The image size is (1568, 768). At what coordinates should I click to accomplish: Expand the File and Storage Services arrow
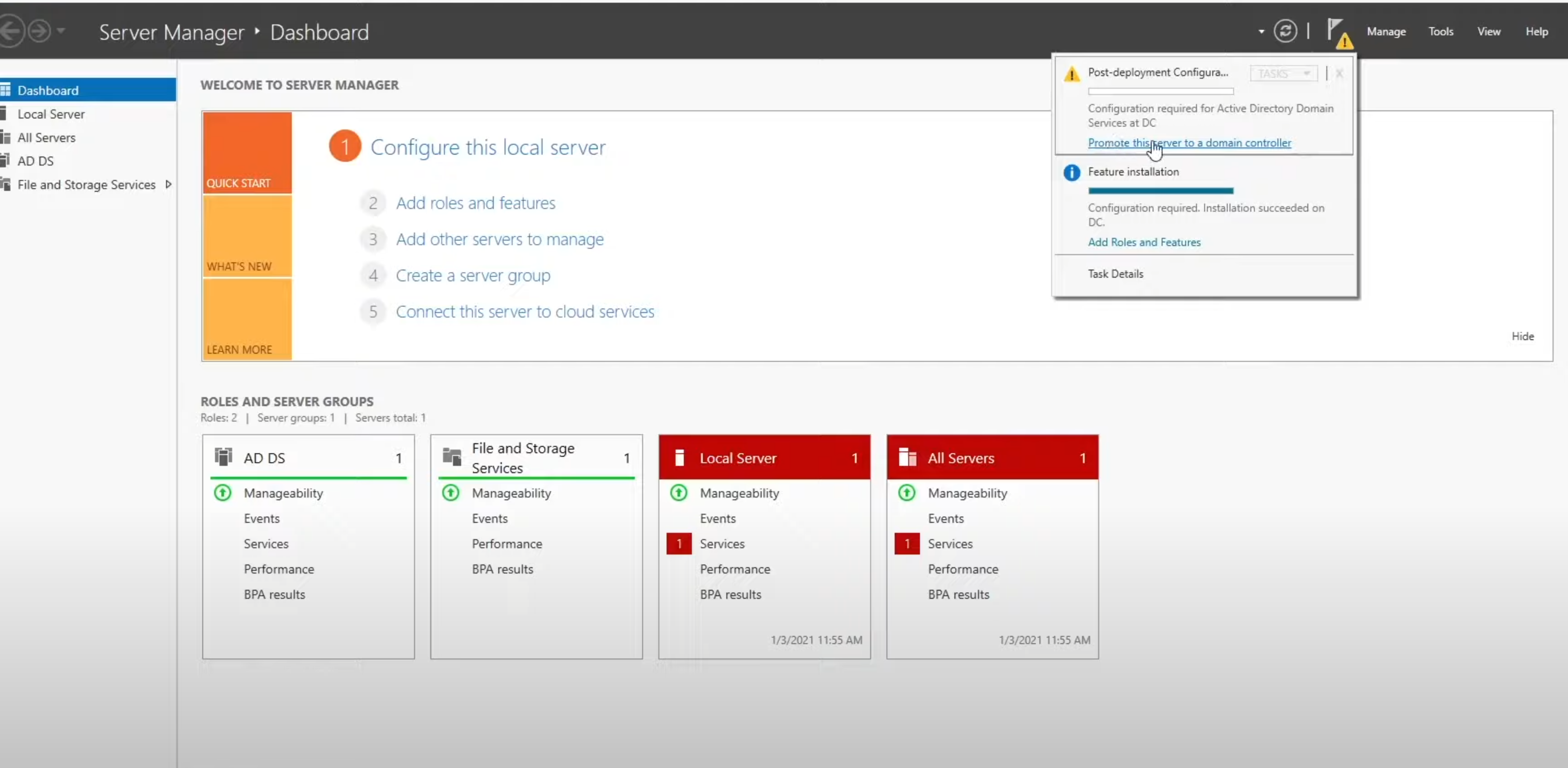point(169,185)
